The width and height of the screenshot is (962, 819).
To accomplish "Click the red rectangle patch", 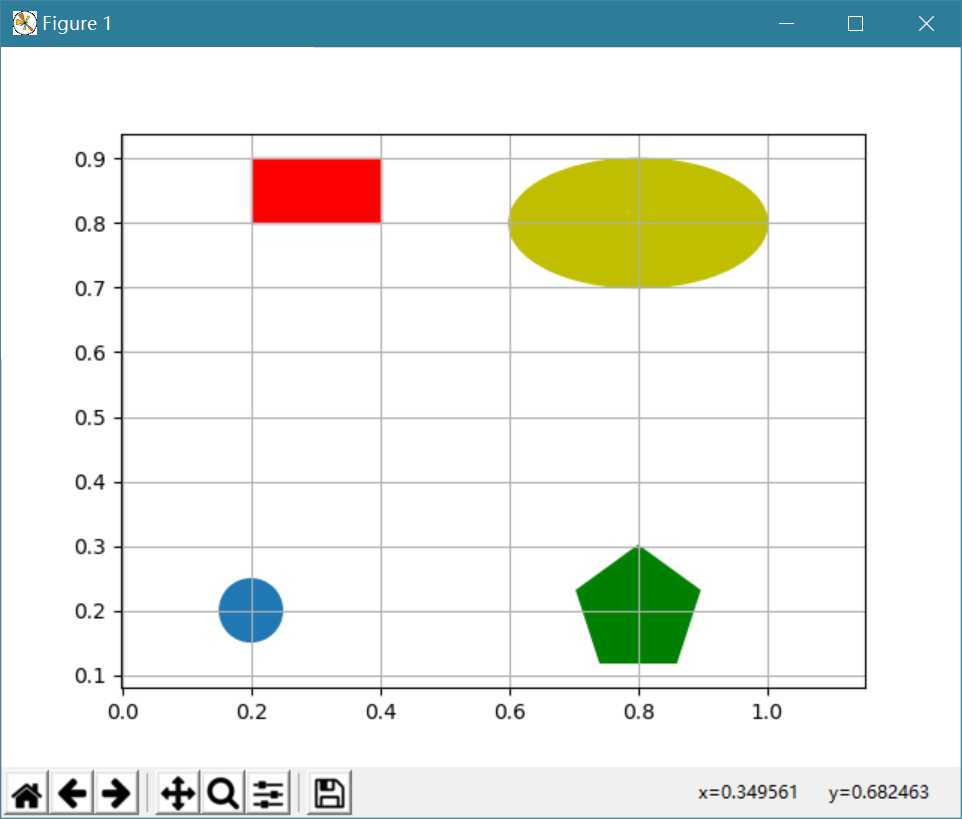I will (x=317, y=191).
